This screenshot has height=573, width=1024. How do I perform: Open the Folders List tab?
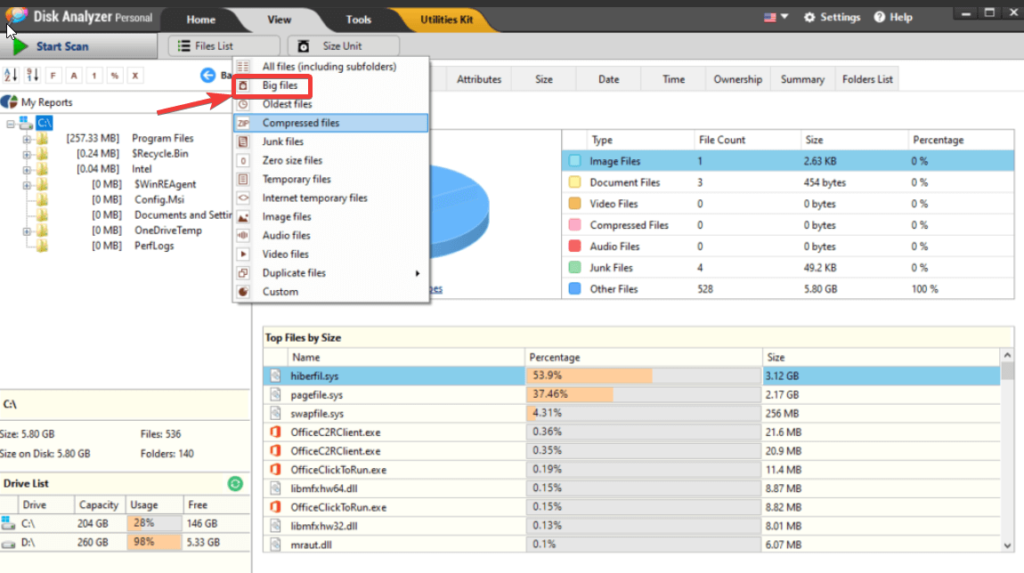[x=867, y=79]
